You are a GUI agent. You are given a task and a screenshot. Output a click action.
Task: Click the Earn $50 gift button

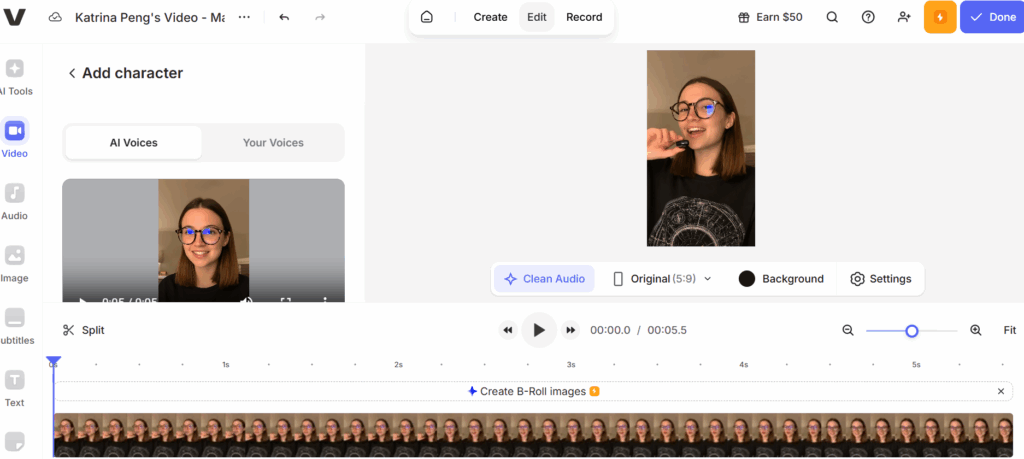coord(770,18)
